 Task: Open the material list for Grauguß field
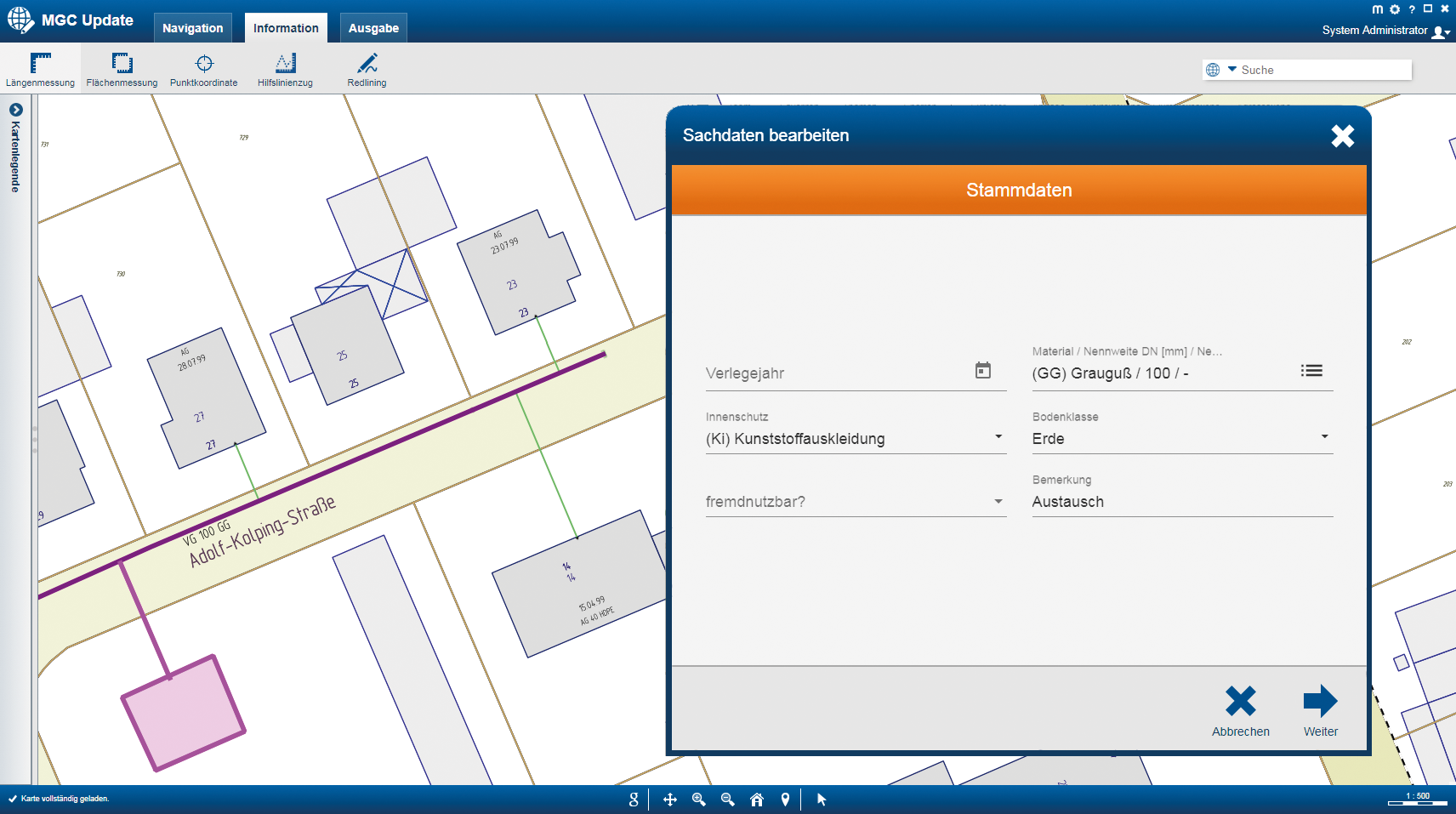click(1311, 371)
